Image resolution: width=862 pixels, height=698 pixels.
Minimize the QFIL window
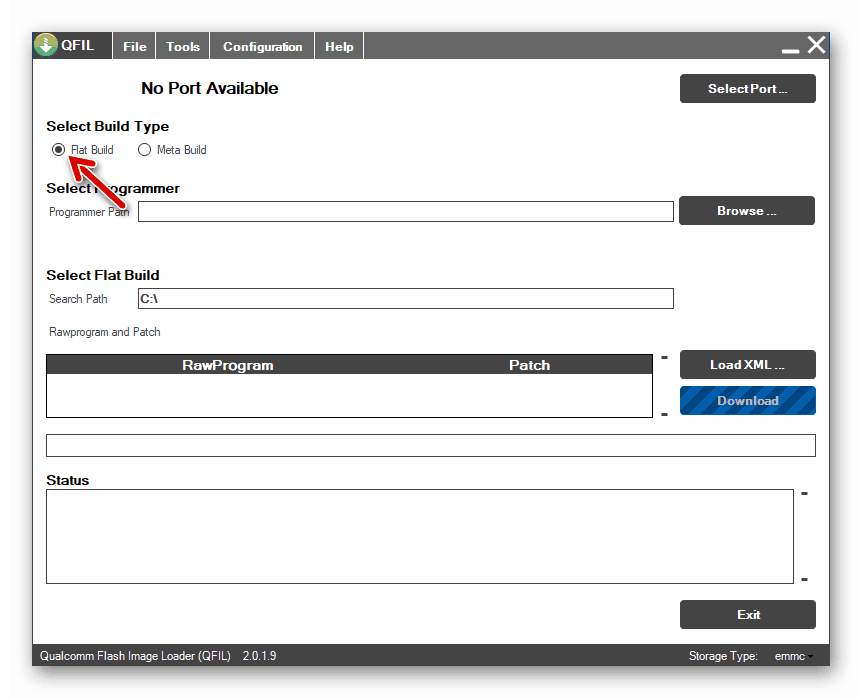pyautogui.click(x=791, y=50)
